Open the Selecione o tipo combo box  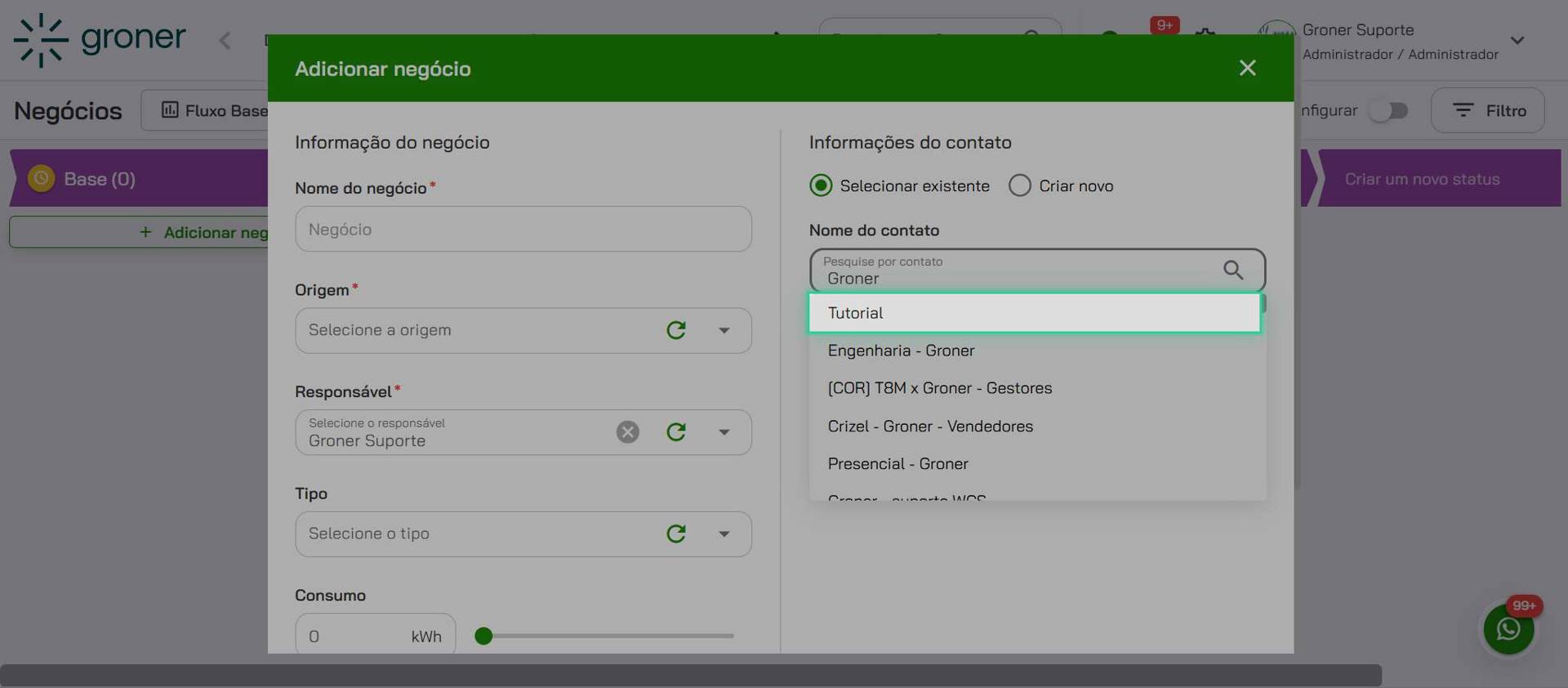tap(523, 534)
